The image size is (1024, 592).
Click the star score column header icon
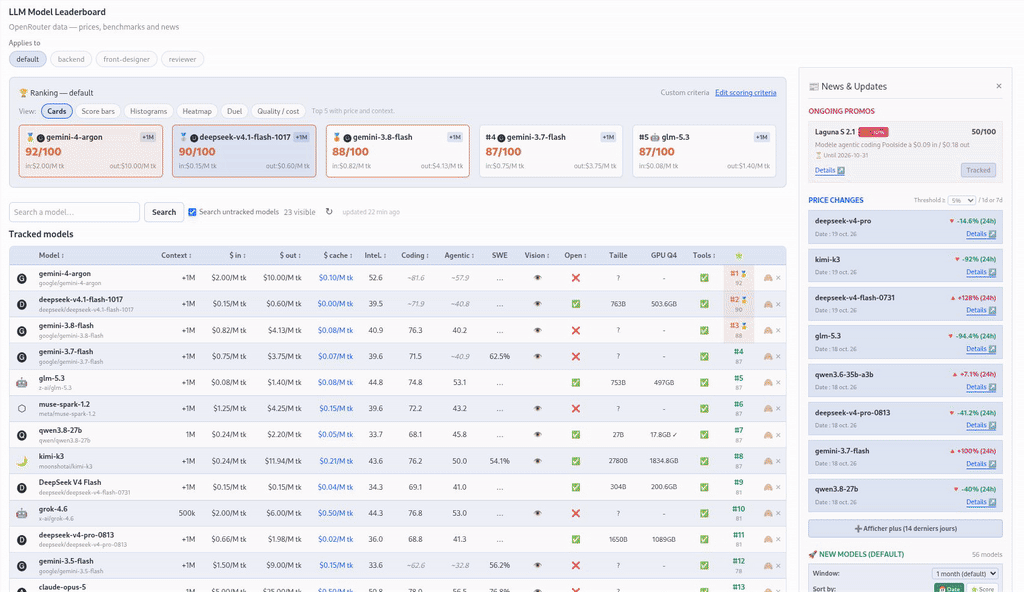(739, 255)
